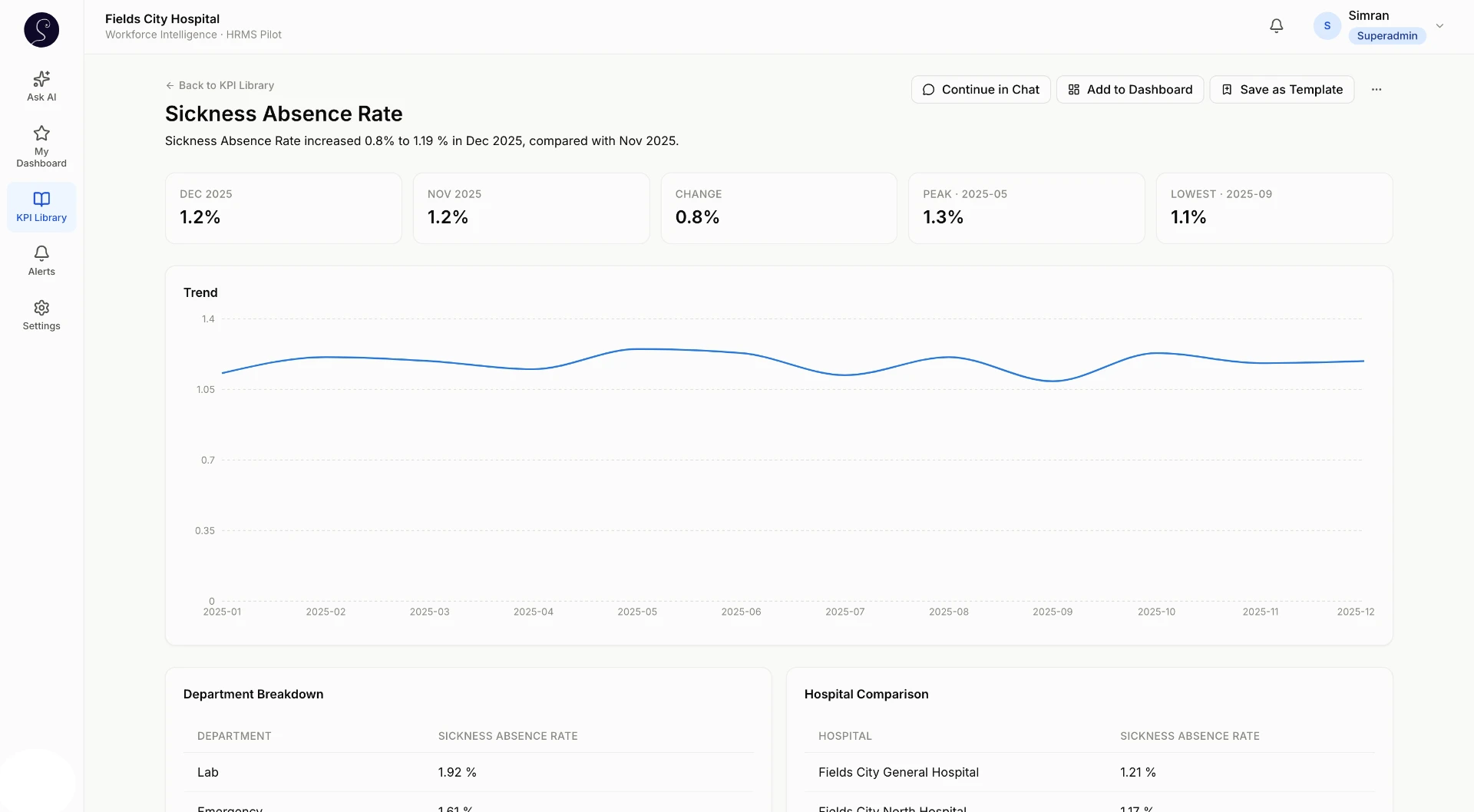Click the Superadmin role badge

pyautogui.click(x=1386, y=36)
